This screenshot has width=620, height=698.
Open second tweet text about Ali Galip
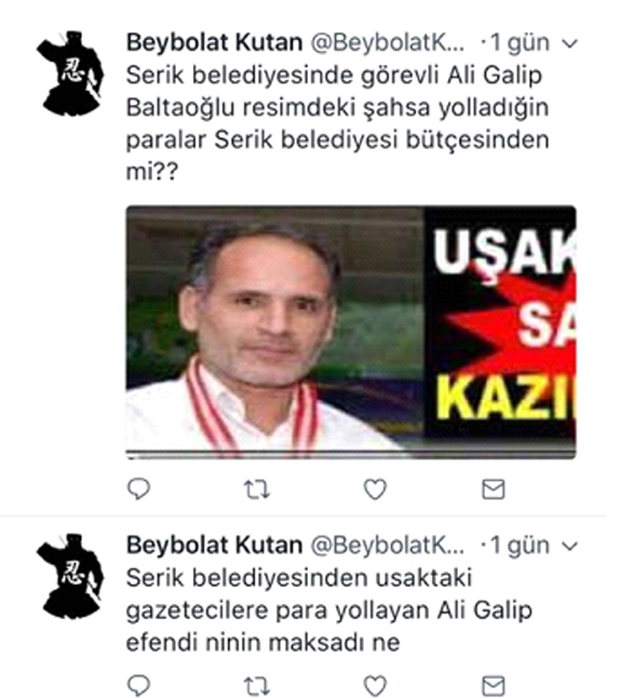329,610
